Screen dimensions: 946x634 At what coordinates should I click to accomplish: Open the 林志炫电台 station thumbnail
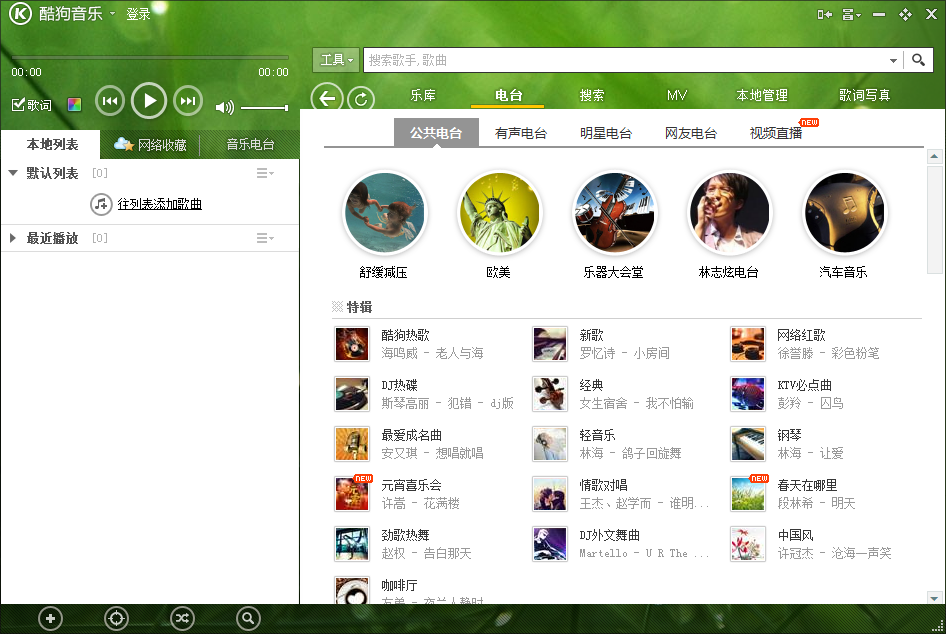(729, 213)
